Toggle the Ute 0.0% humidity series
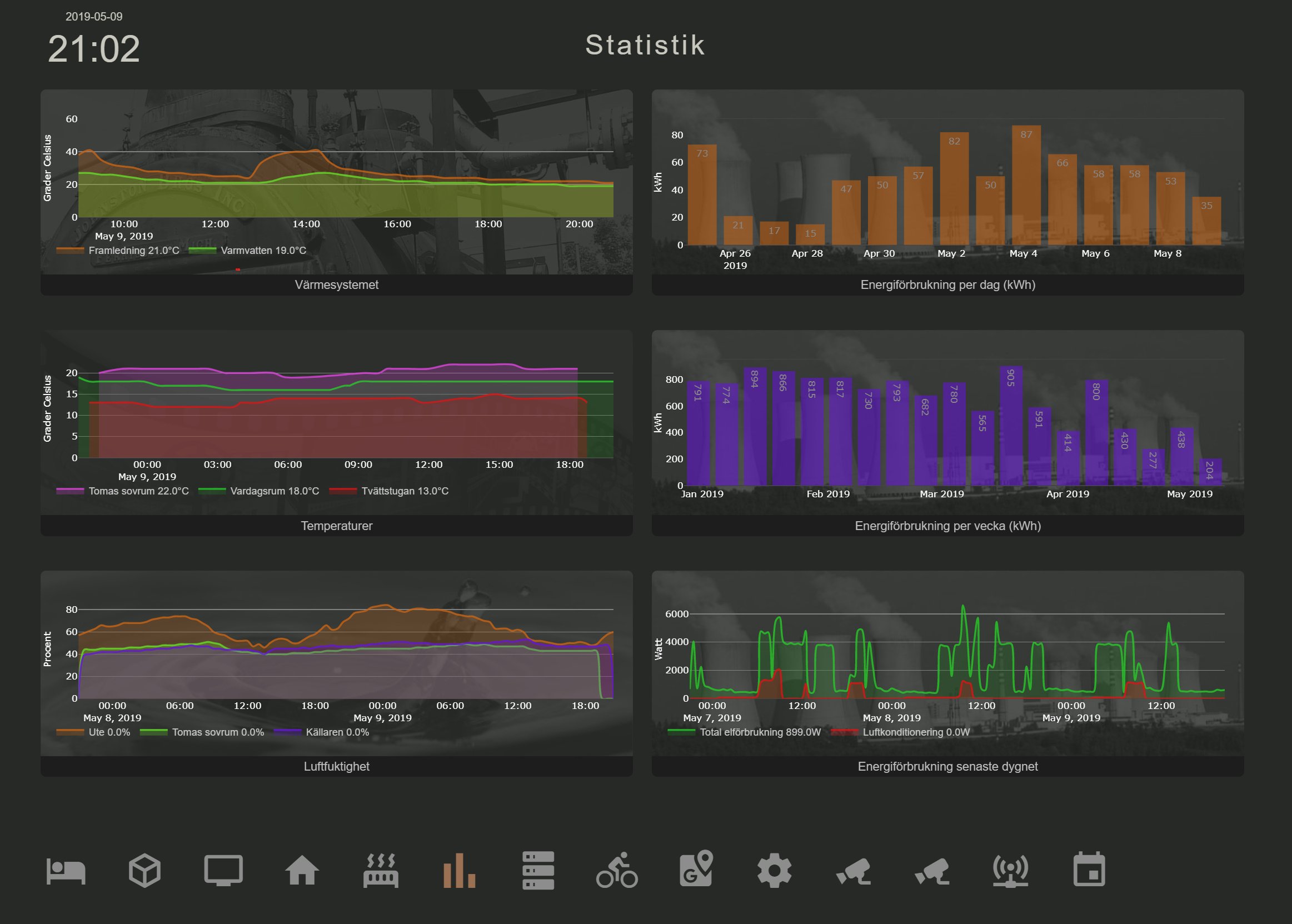The width and height of the screenshot is (1292, 924). 94,732
